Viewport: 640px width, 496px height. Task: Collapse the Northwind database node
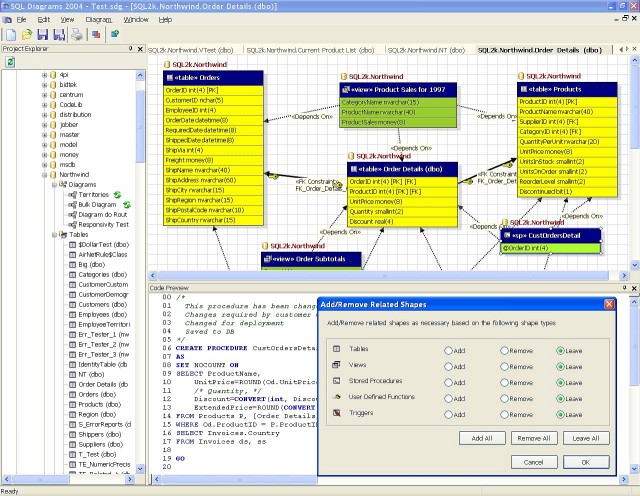(45, 174)
